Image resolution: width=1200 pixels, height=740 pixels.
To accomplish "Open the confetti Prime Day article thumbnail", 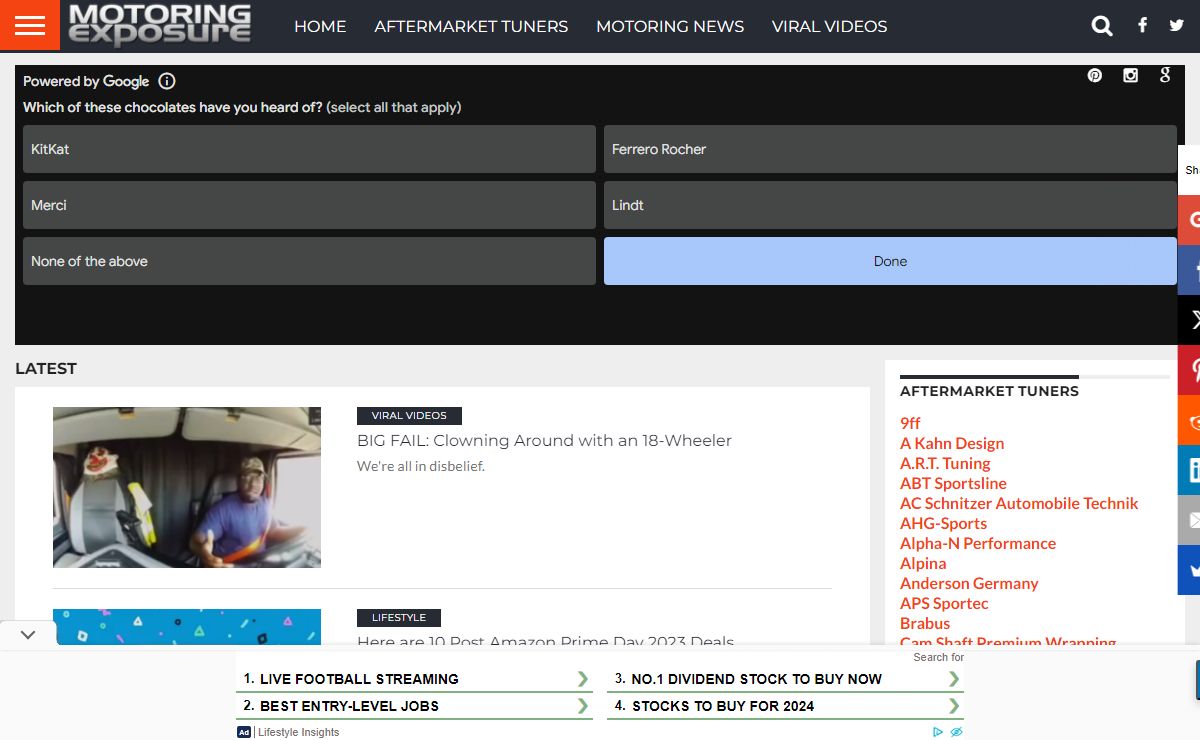I will point(187,627).
